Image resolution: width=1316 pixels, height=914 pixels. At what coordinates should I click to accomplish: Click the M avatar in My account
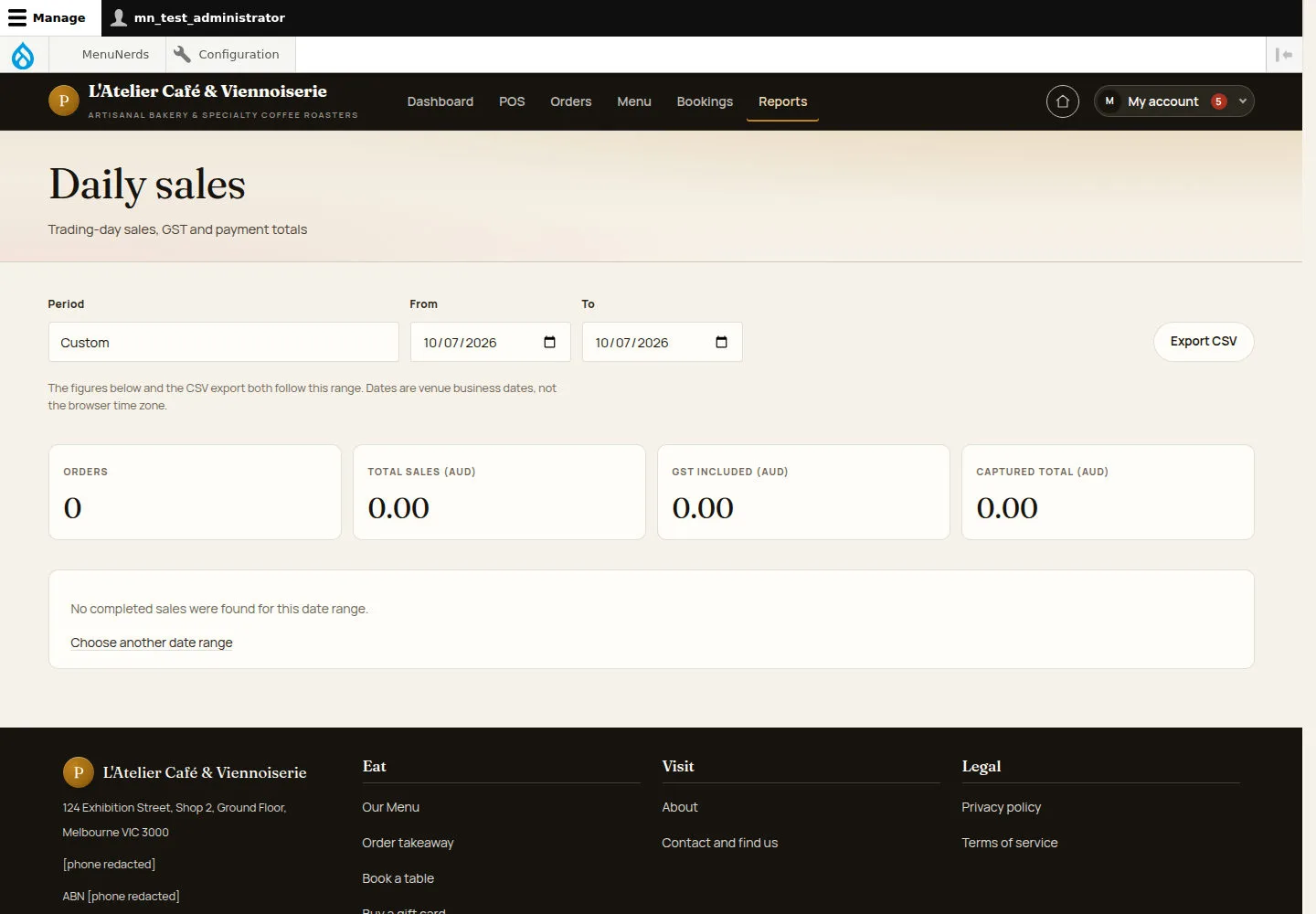pyautogui.click(x=1109, y=101)
